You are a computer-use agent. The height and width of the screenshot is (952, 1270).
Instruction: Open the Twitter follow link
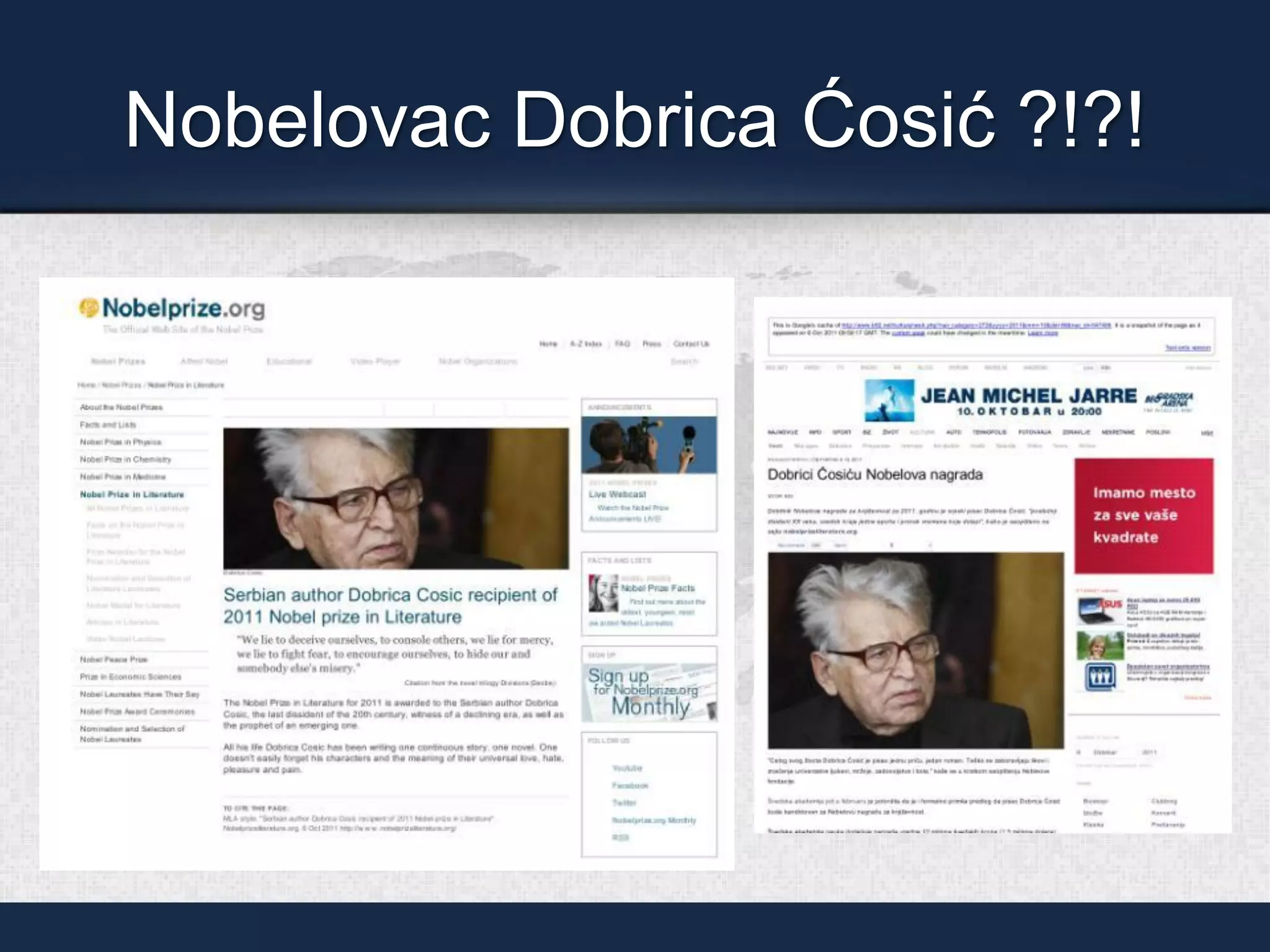624,803
